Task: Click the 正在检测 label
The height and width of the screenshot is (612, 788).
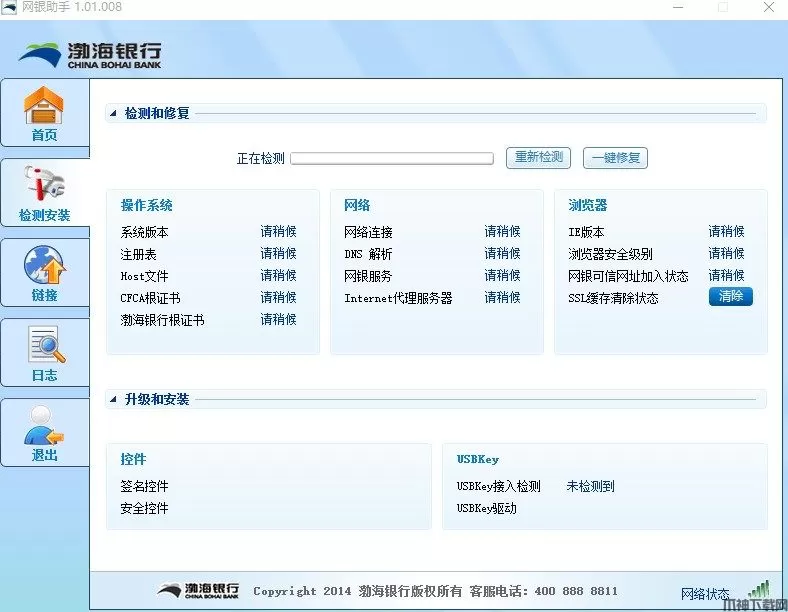Action: [x=261, y=159]
